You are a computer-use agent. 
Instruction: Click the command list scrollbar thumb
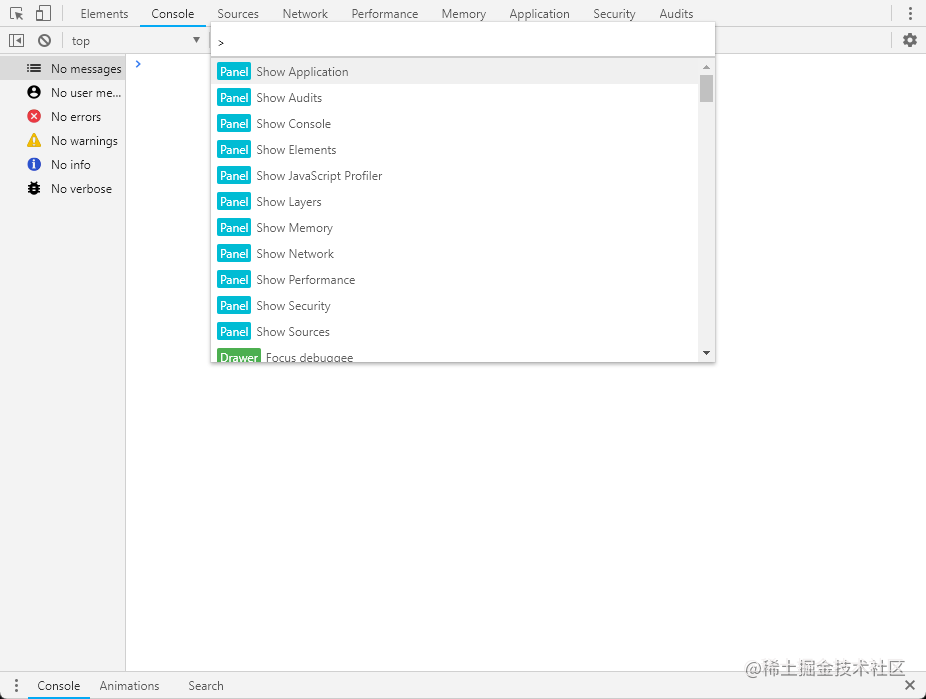point(706,89)
